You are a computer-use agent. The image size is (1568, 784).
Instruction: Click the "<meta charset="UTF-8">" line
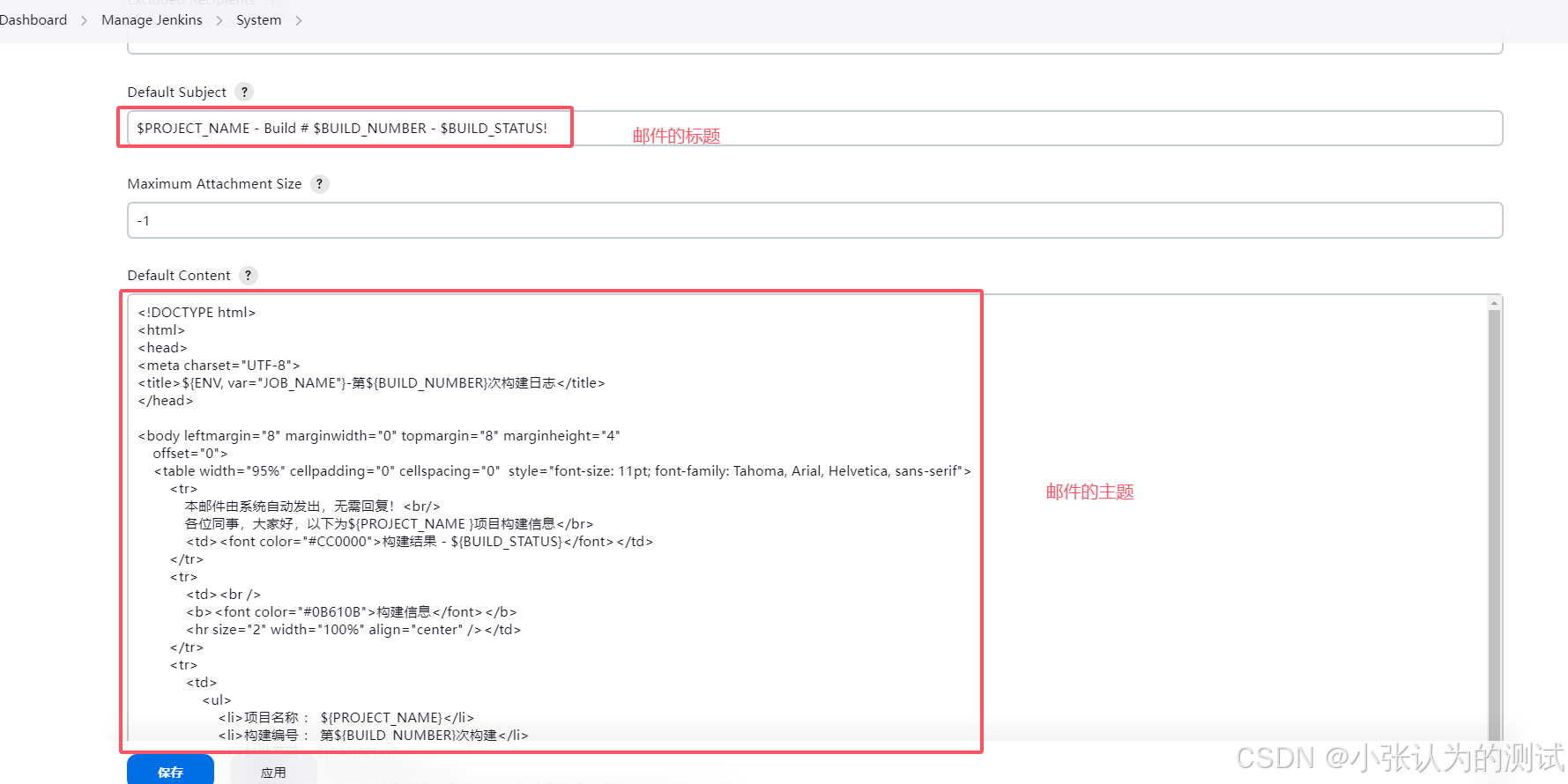pos(219,365)
